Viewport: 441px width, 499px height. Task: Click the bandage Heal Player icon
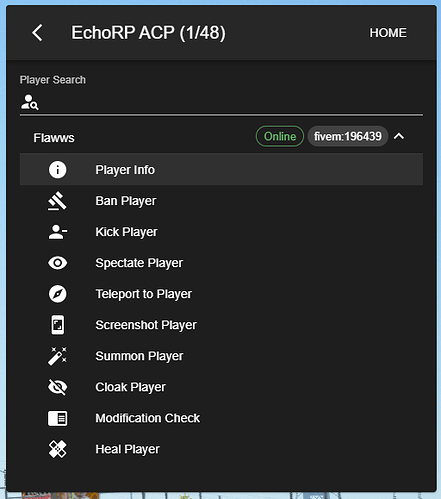tap(58, 449)
